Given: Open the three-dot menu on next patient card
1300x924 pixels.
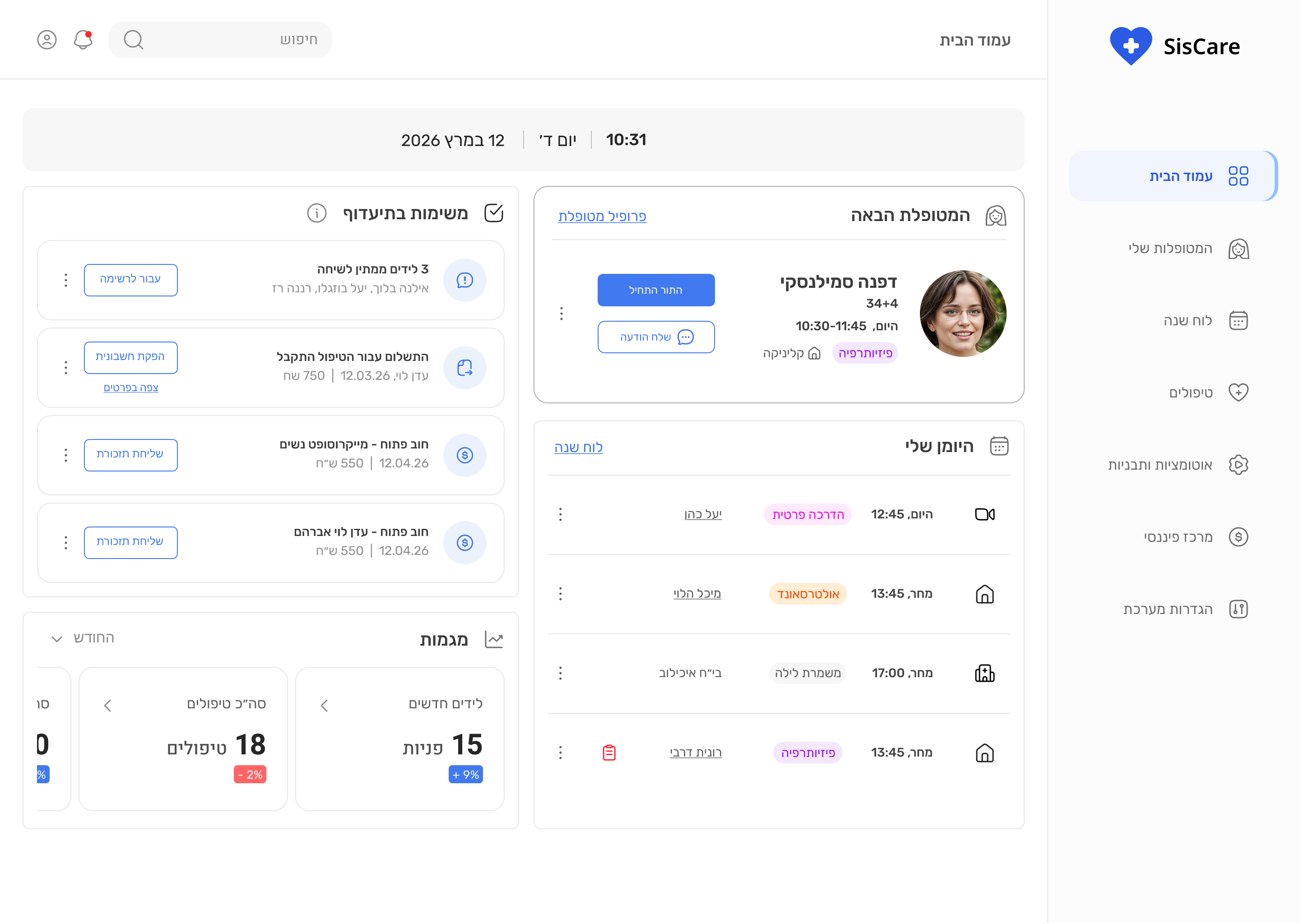Looking at the screenshot, I should (561, 314).
